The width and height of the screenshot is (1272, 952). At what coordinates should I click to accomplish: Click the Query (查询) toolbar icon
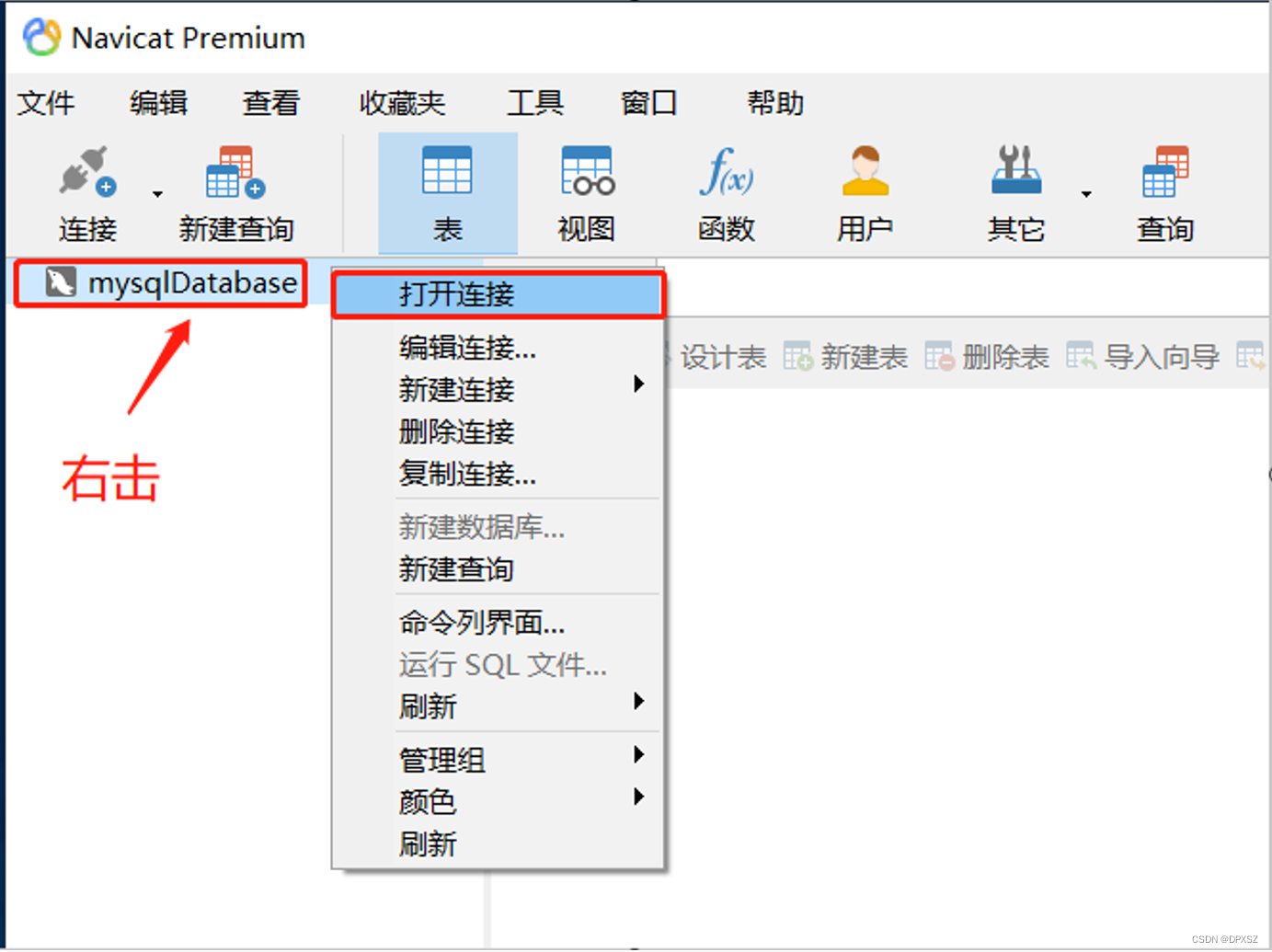[x=1164, y=172]
